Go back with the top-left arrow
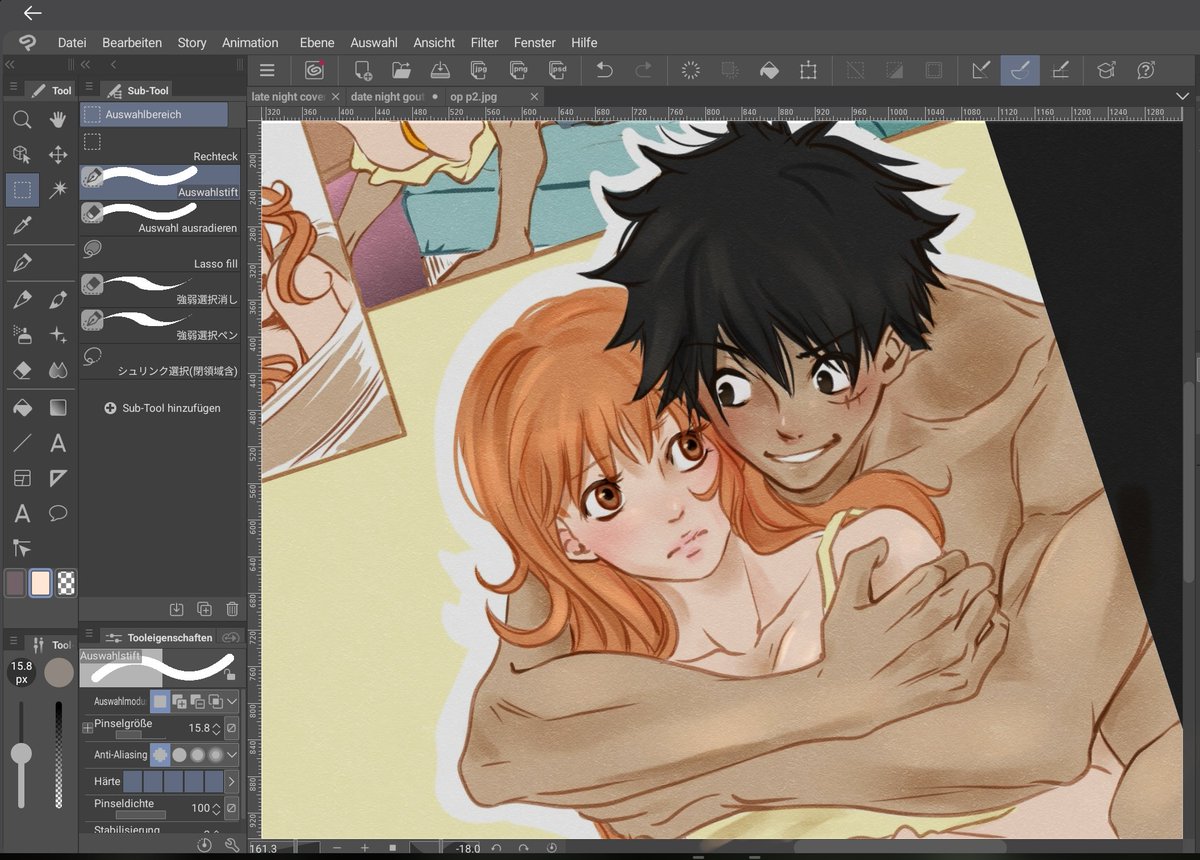 click(x=32, y=13)
